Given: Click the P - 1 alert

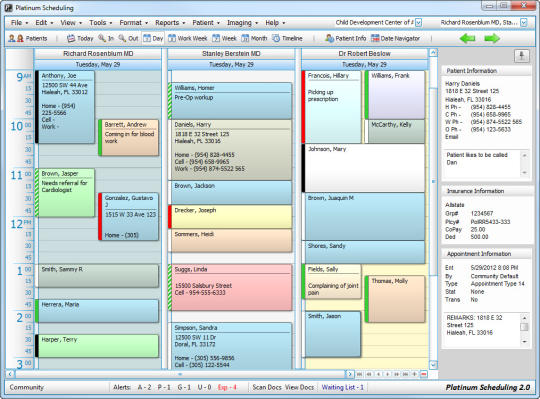Looking at the screenshot, I should (x=164, y=387).
